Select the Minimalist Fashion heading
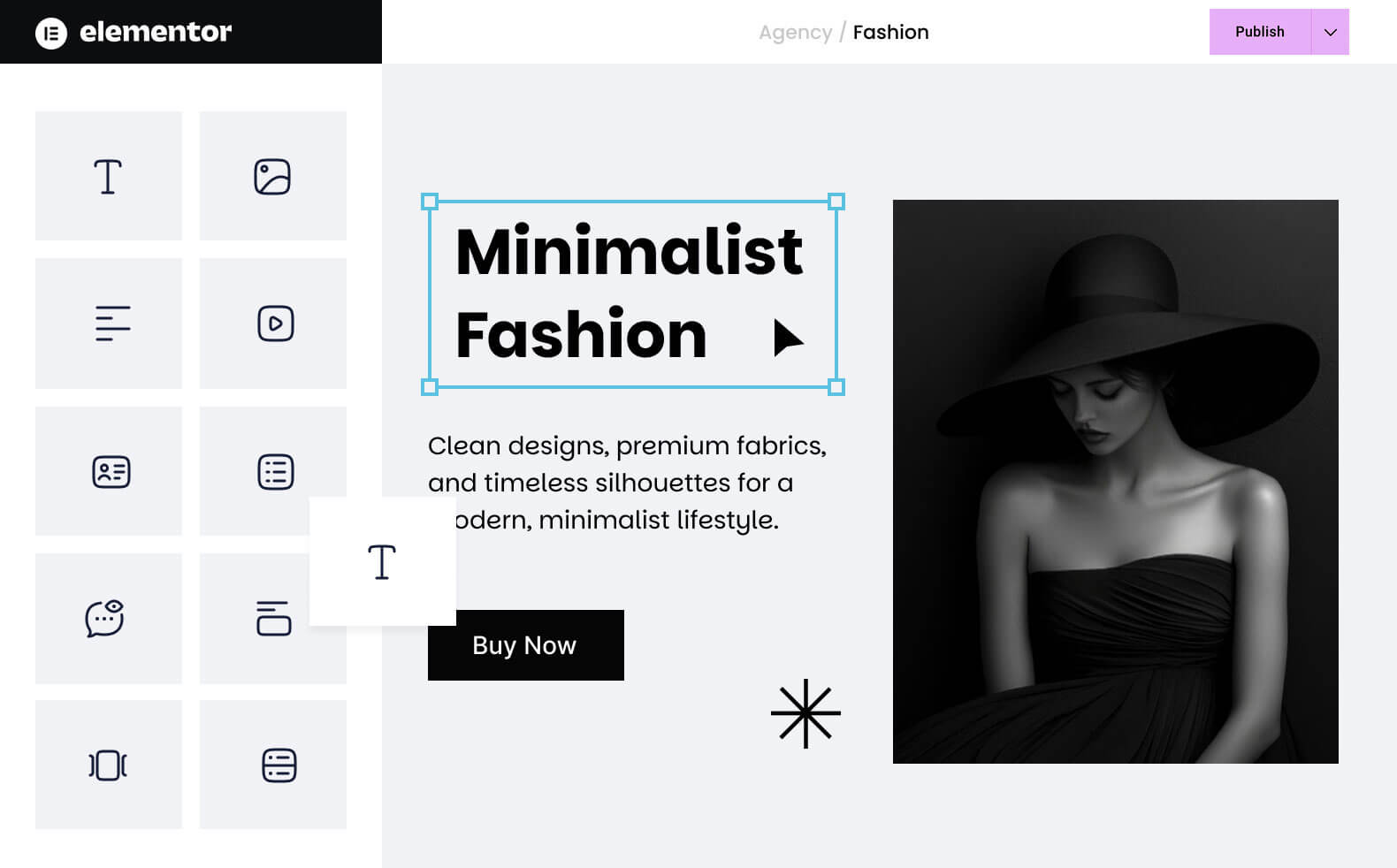1397x868 pixels. [x=632, y=294]
